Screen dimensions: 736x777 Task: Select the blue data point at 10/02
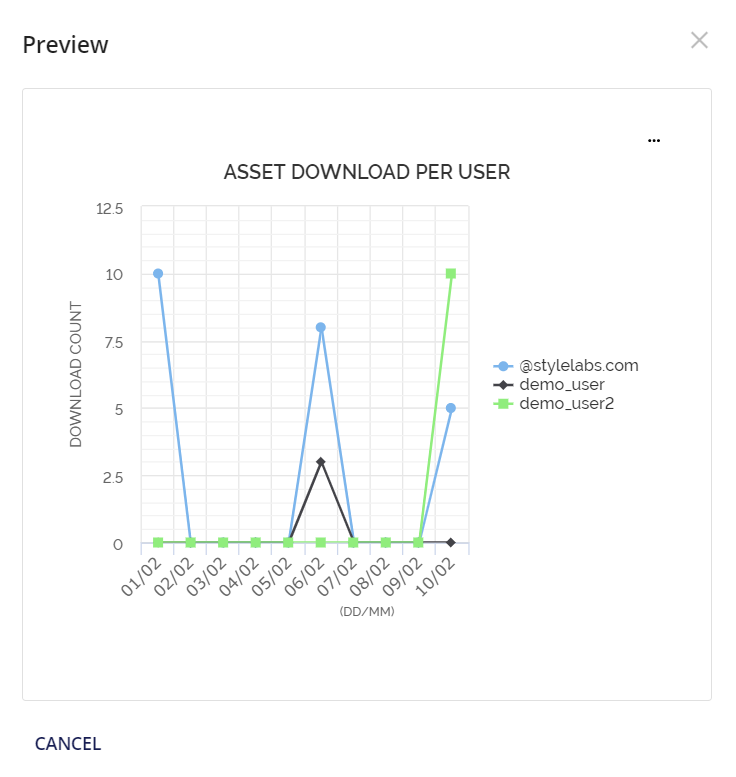451,408
